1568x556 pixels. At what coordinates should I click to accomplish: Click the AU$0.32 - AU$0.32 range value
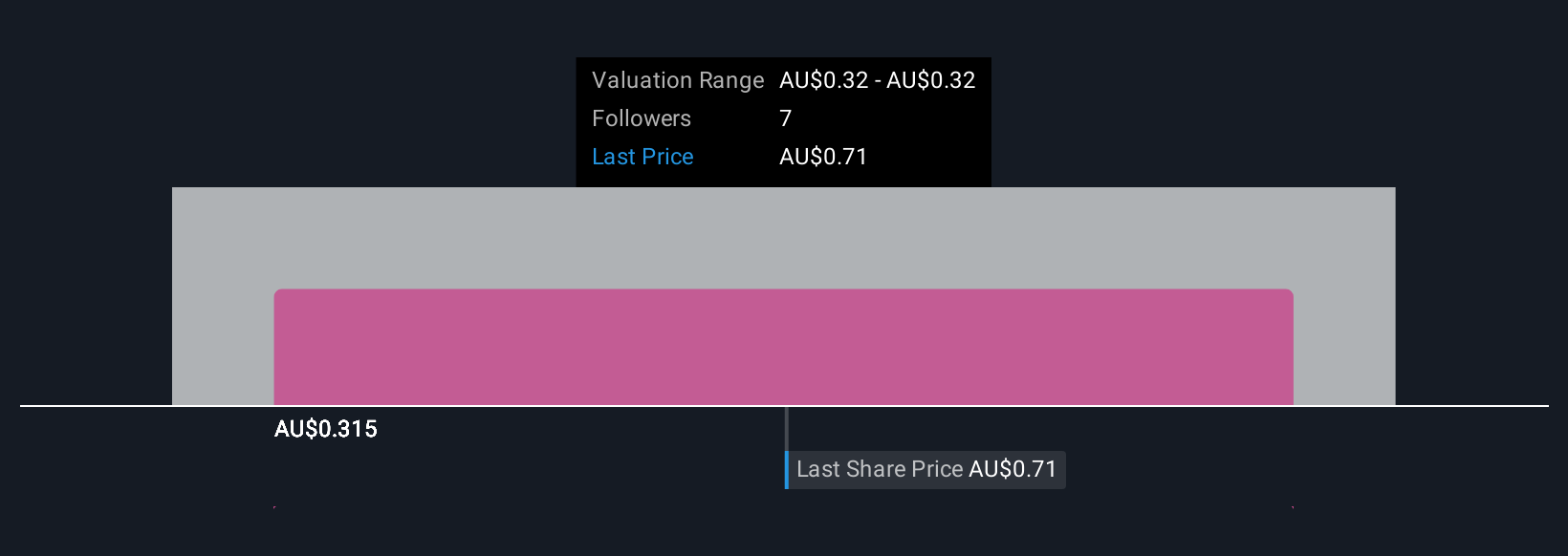point(877,80)
